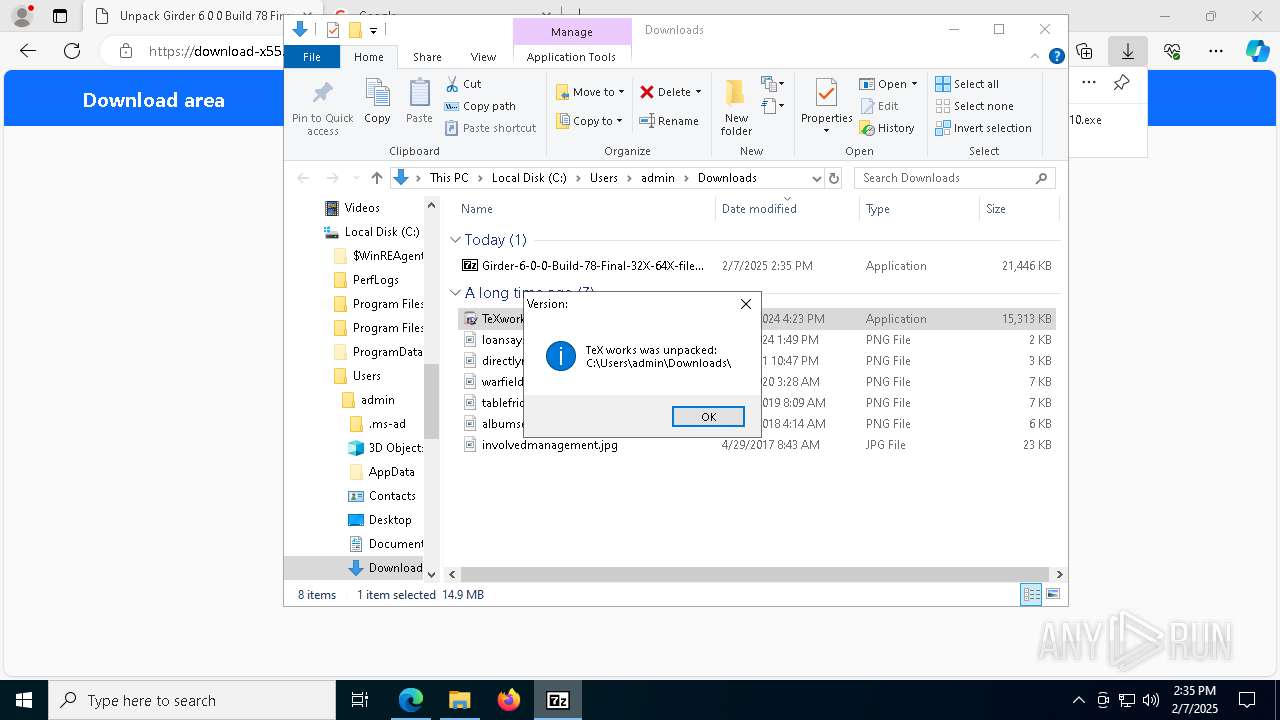Image resolution: width=1280 pixels, height=720 pixels.
Task: Click Edge back arrow
Action: pos(28,51)
